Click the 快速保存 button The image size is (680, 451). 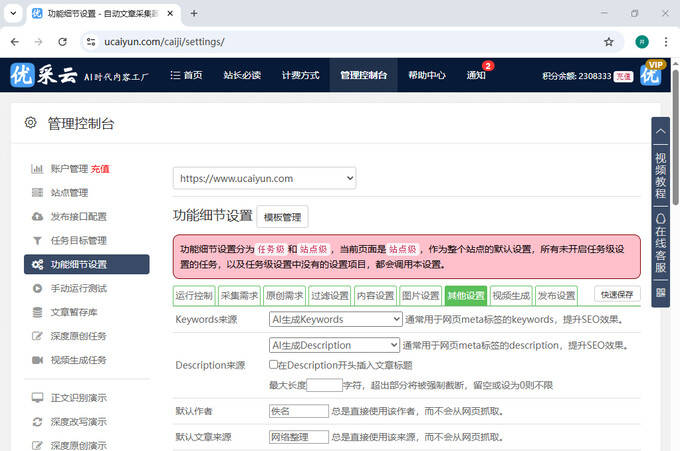[x=617, y=295]
